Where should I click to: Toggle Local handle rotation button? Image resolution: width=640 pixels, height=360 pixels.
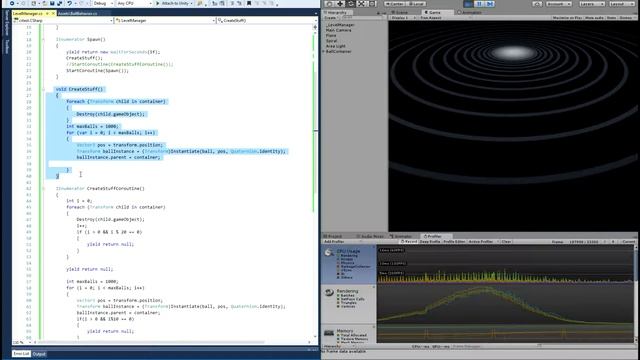pyautogui.click(x=415, y=4)
